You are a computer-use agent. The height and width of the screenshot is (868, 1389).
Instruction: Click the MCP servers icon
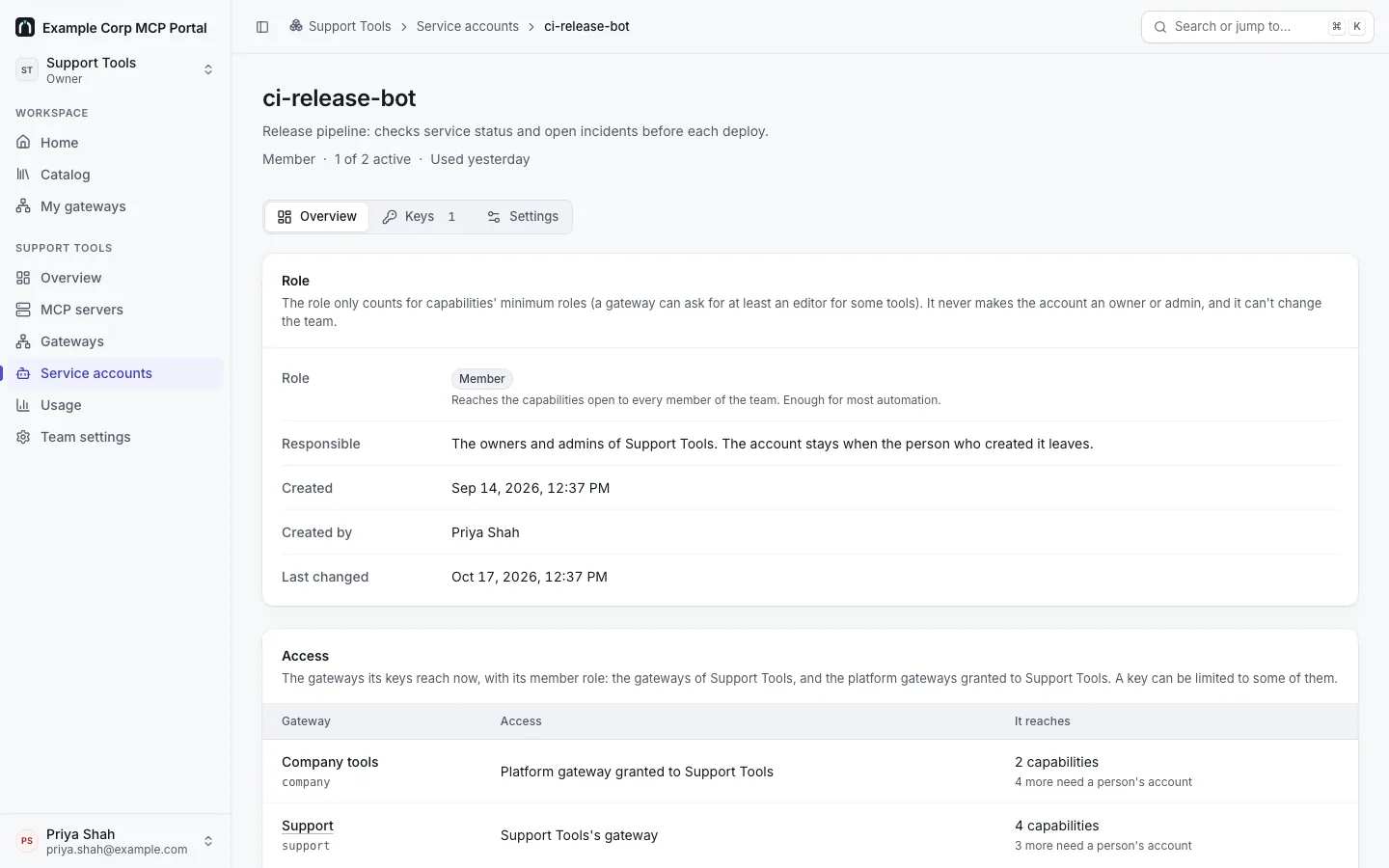(x=23, y=310)
